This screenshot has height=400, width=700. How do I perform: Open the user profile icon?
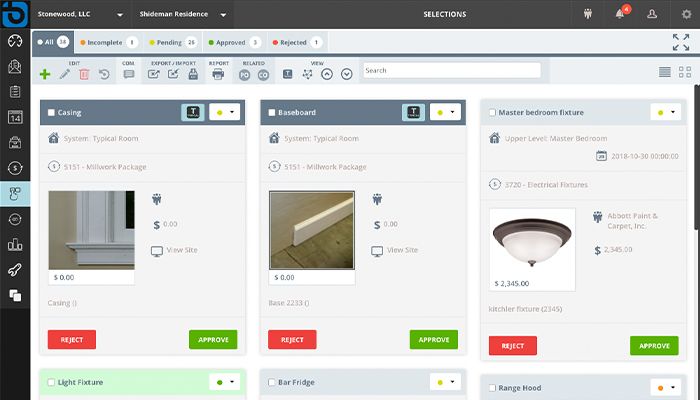click(652, 14)
